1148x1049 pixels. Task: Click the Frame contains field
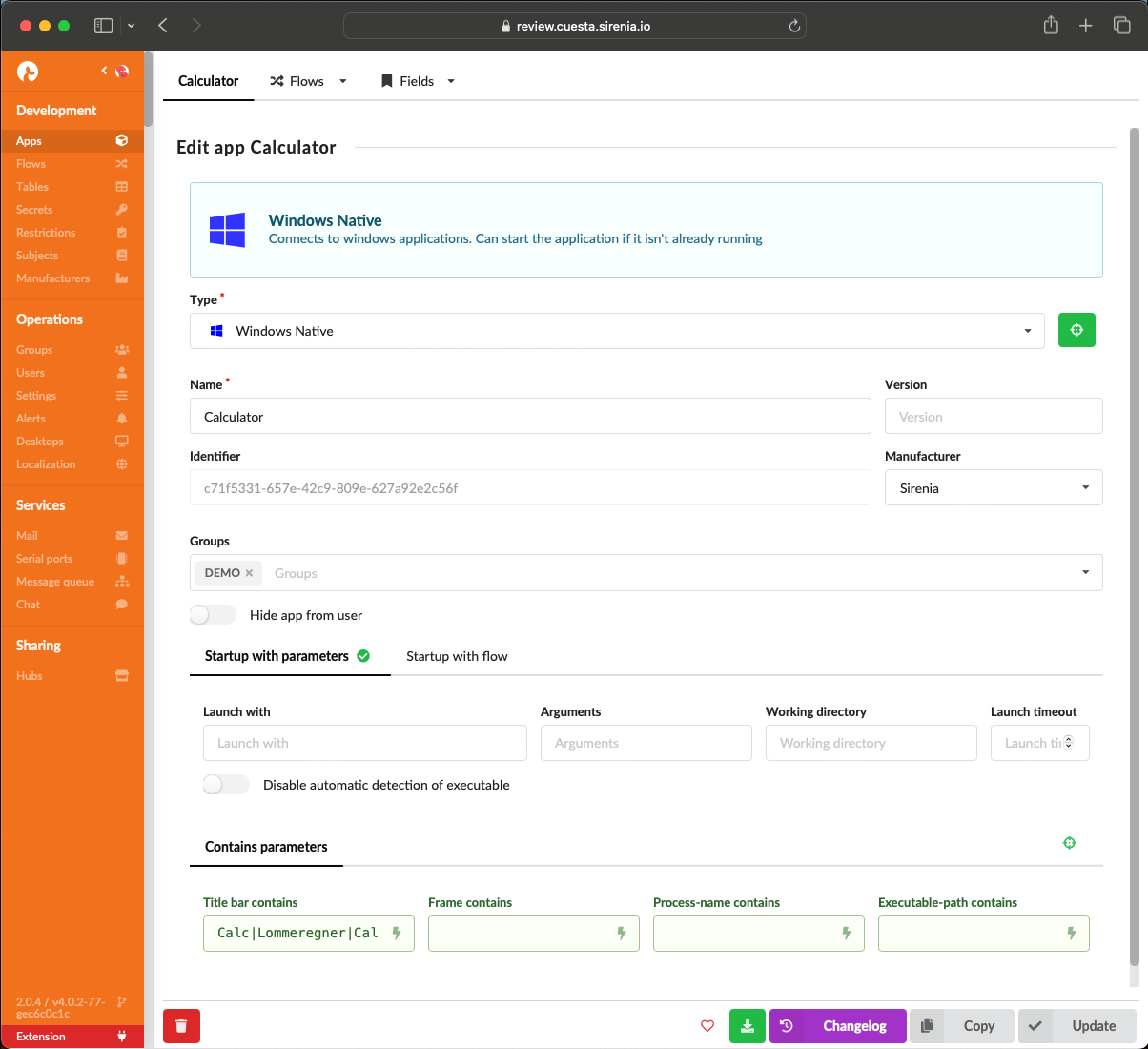pos(534,934)
